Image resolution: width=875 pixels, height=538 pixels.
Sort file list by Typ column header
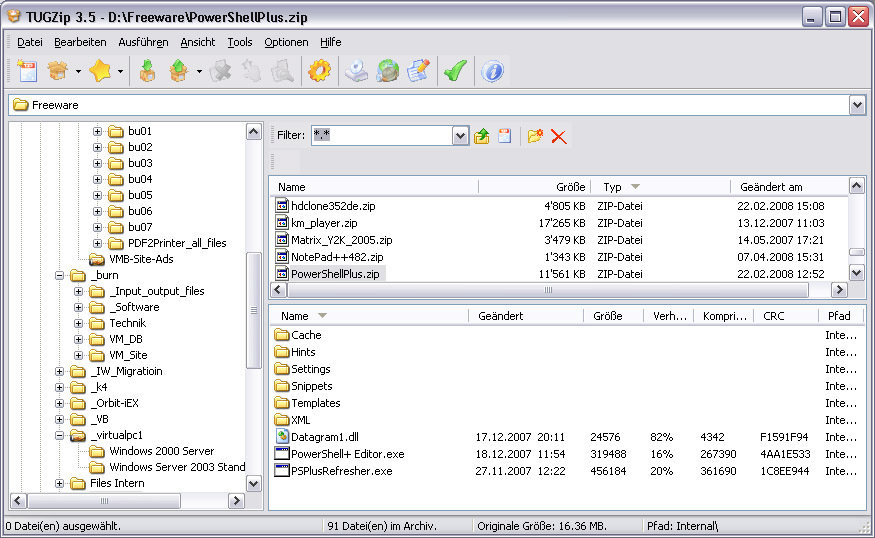click(661, 187)
